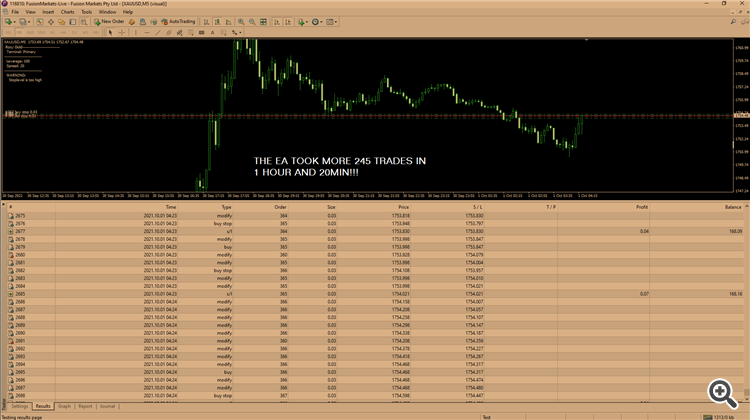The height and width of the screenshot is (420, 750).
Task: Select the crosshair tool
Action: tap(121, 33)
